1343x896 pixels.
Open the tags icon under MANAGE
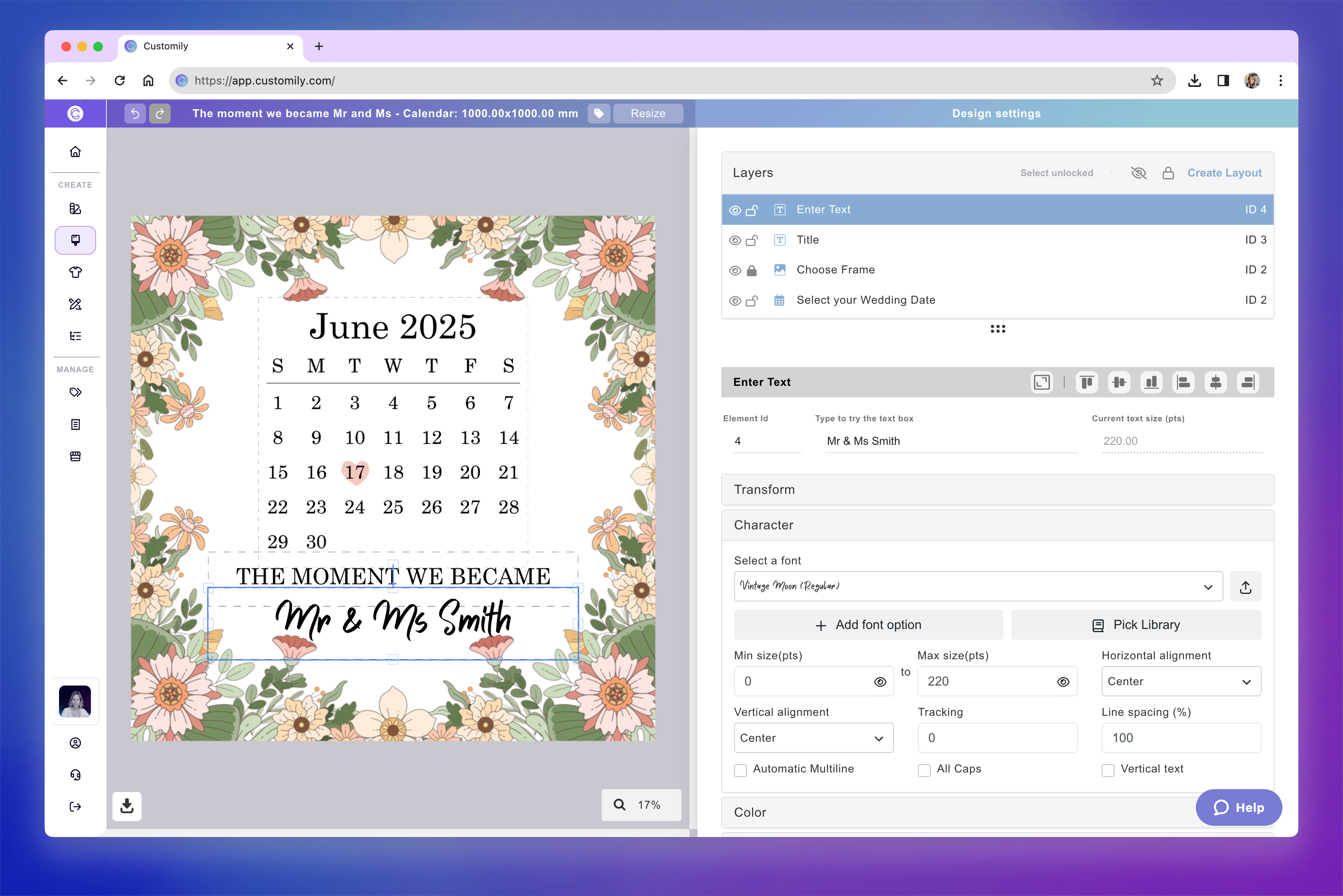[x=75, y=392]
